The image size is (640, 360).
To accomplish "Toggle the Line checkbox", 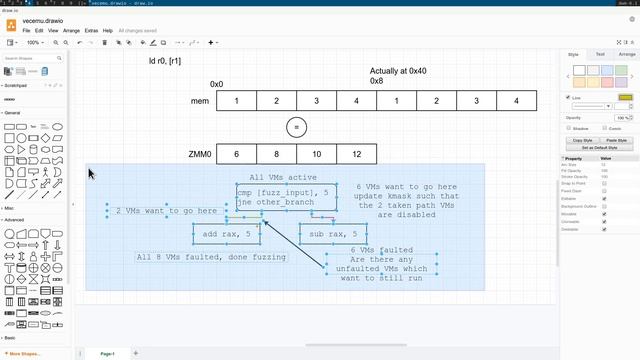I will pyautogui.click(x=568, y=98).
